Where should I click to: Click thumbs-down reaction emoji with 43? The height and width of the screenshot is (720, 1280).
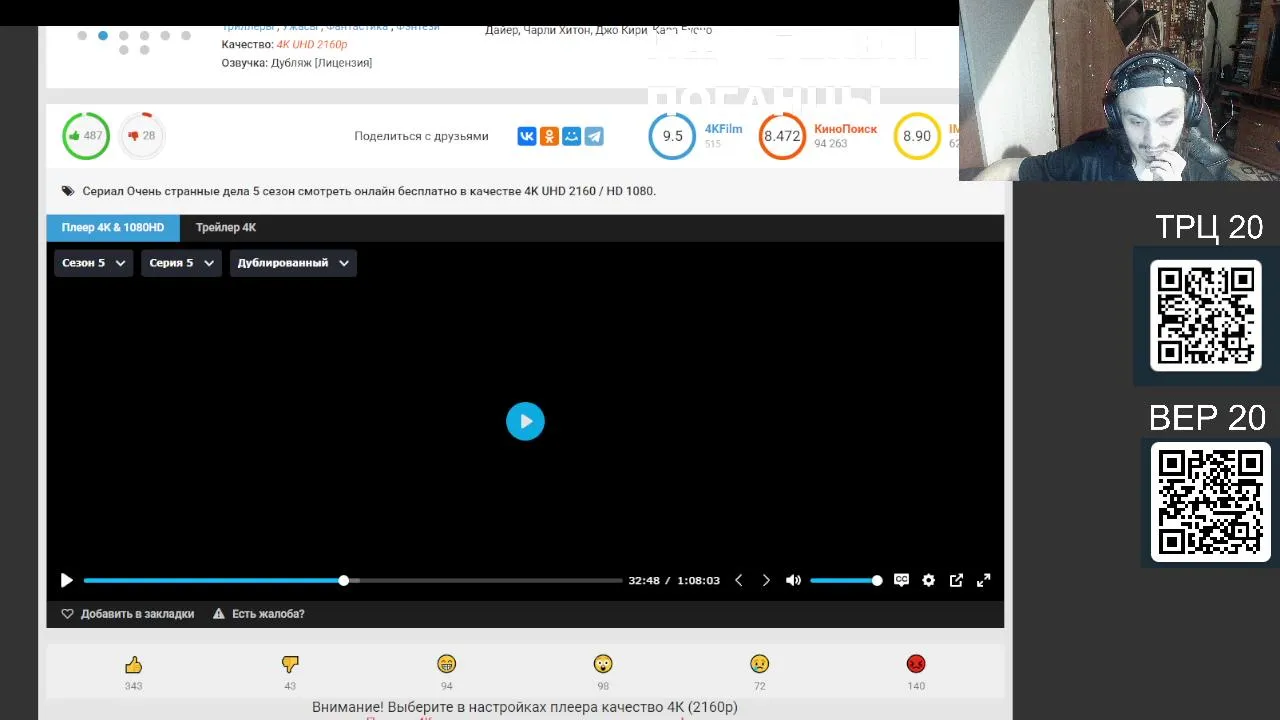coord(290,664)
